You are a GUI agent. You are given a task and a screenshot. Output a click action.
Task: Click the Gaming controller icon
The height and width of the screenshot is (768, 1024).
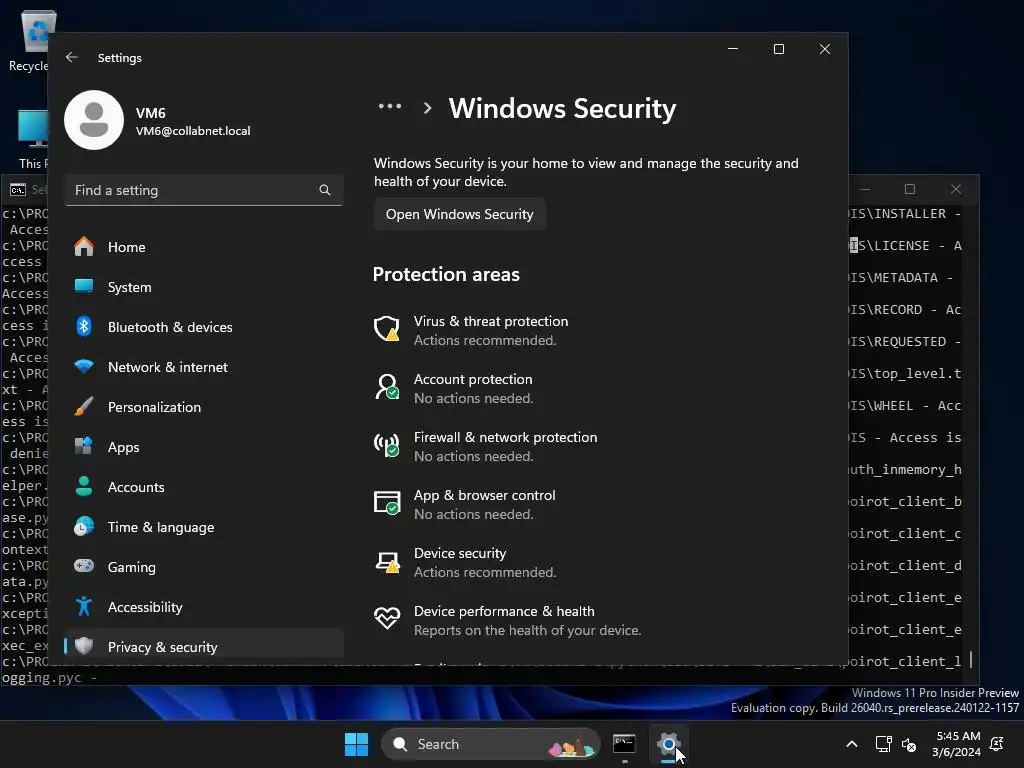coord(84,566)
